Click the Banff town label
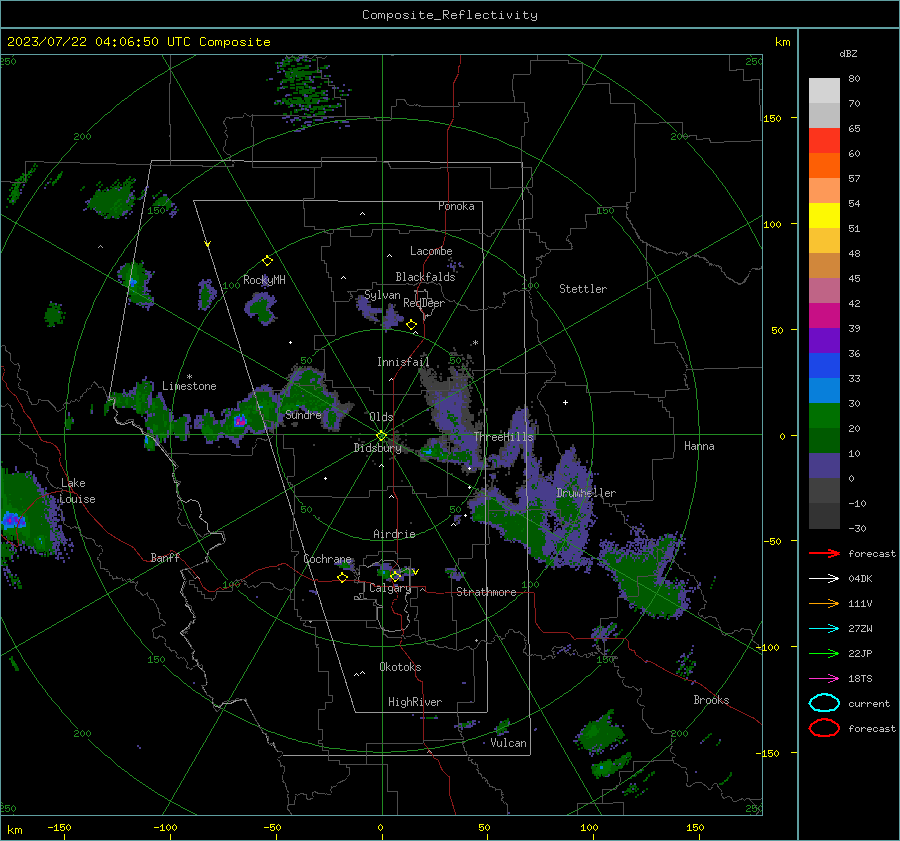Image resolution: width=900 pixels, height=841 pixels. [165, 557]
